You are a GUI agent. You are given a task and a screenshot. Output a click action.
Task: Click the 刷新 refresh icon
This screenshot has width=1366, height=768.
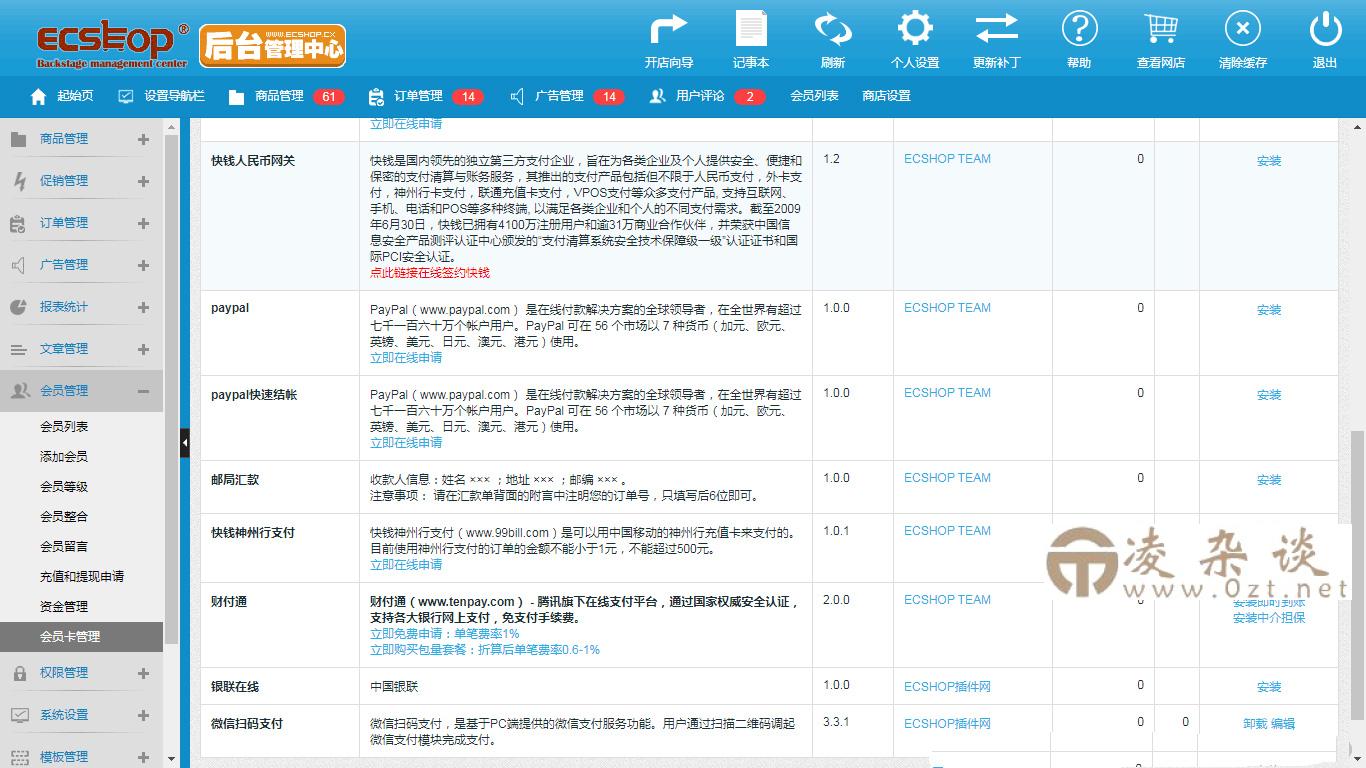[832, 29]
